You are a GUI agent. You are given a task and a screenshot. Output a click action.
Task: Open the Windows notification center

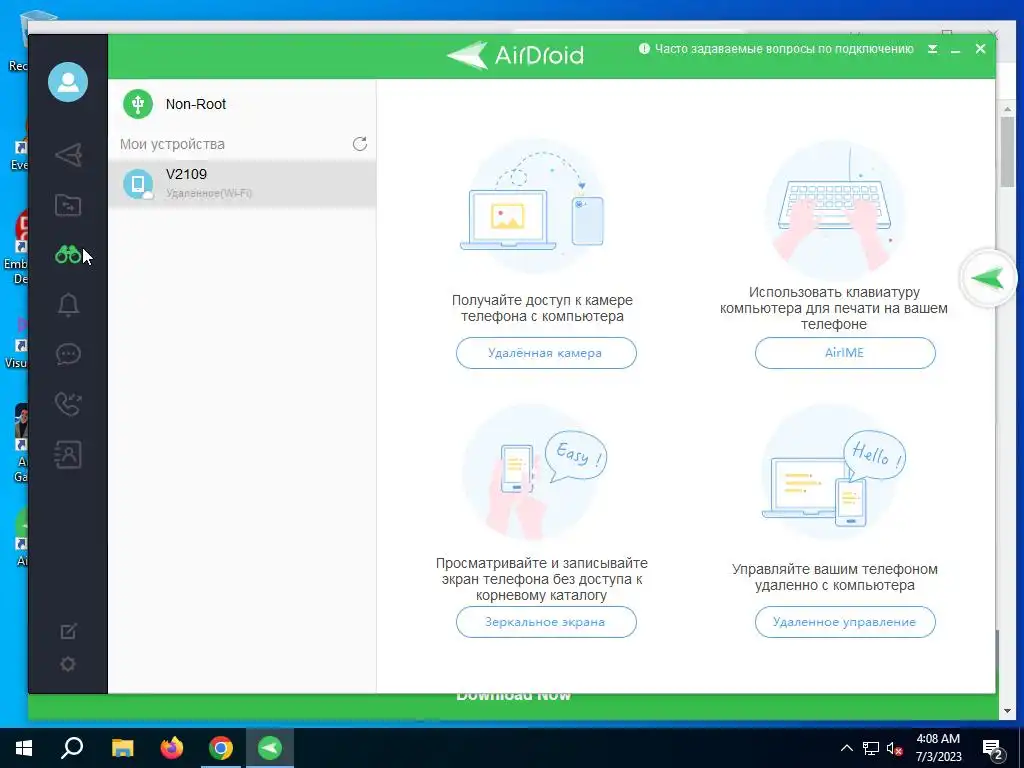pos(993,748)
